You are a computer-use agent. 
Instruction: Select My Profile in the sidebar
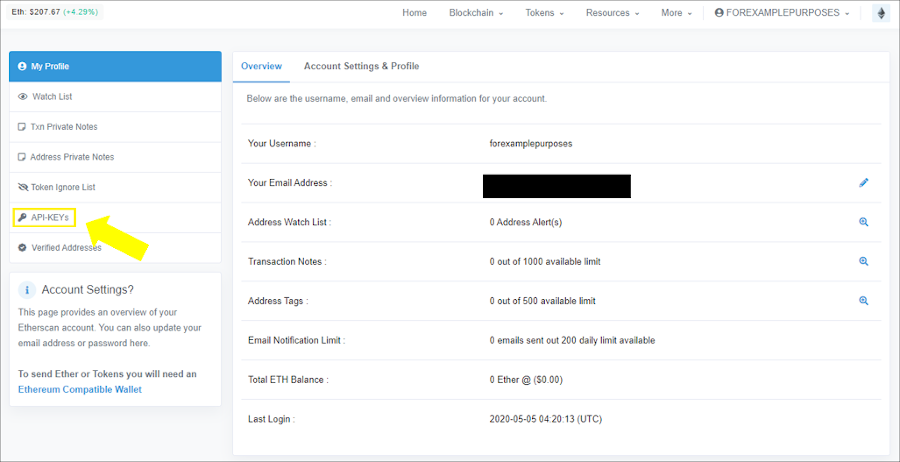tap(115, 67)
